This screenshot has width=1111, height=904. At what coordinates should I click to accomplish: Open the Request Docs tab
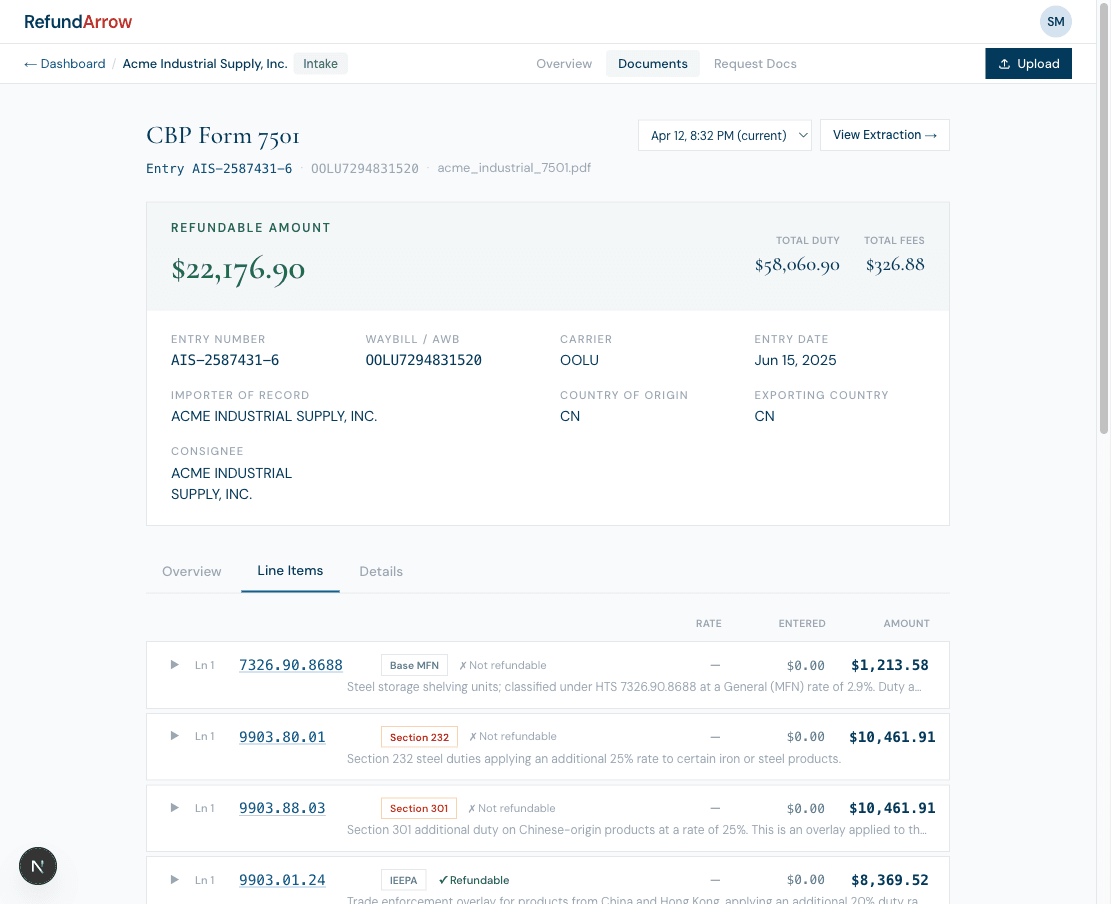pos(755,63)
